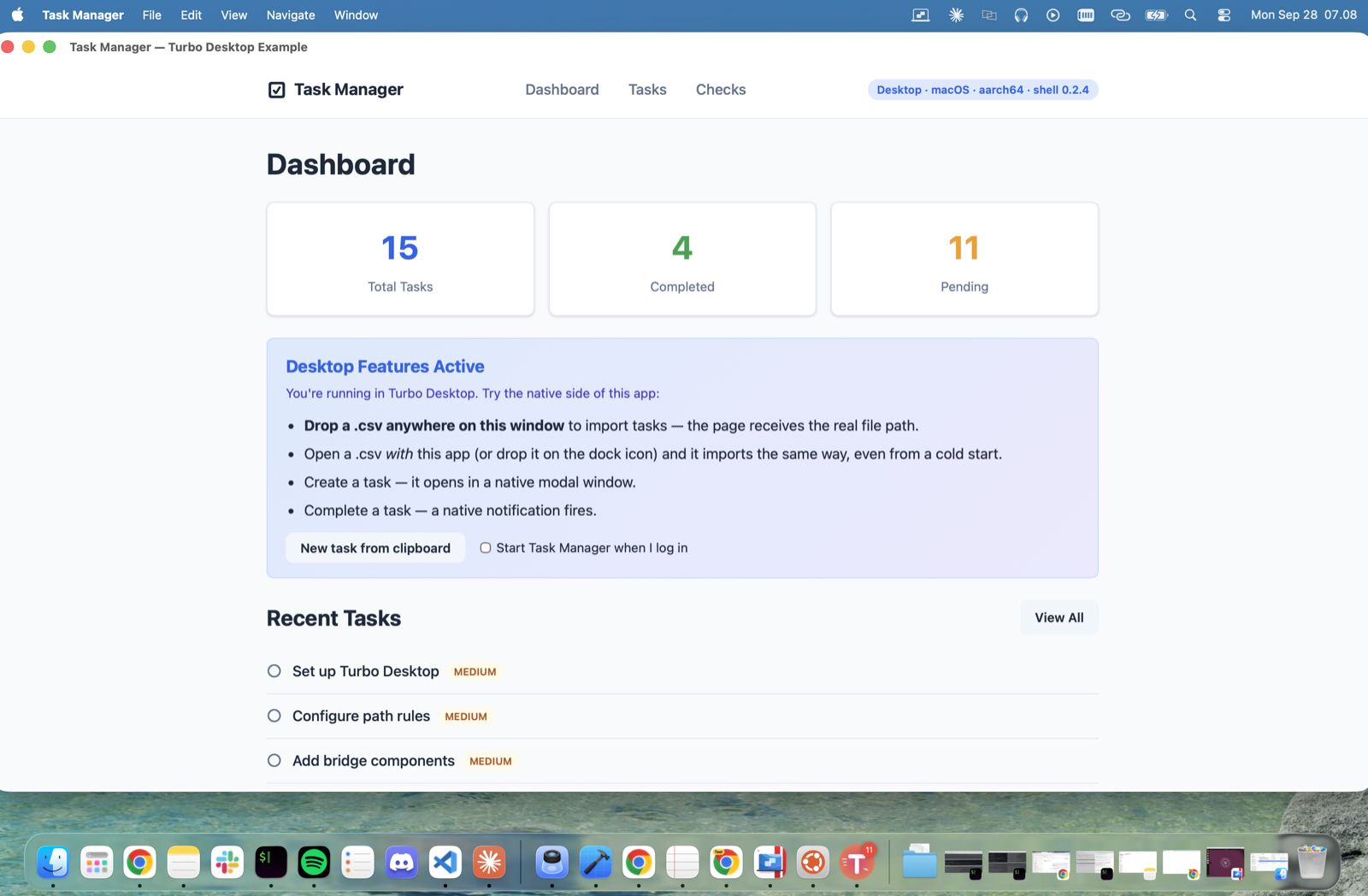
Task: Open the Edit menu
Action: 192,15
